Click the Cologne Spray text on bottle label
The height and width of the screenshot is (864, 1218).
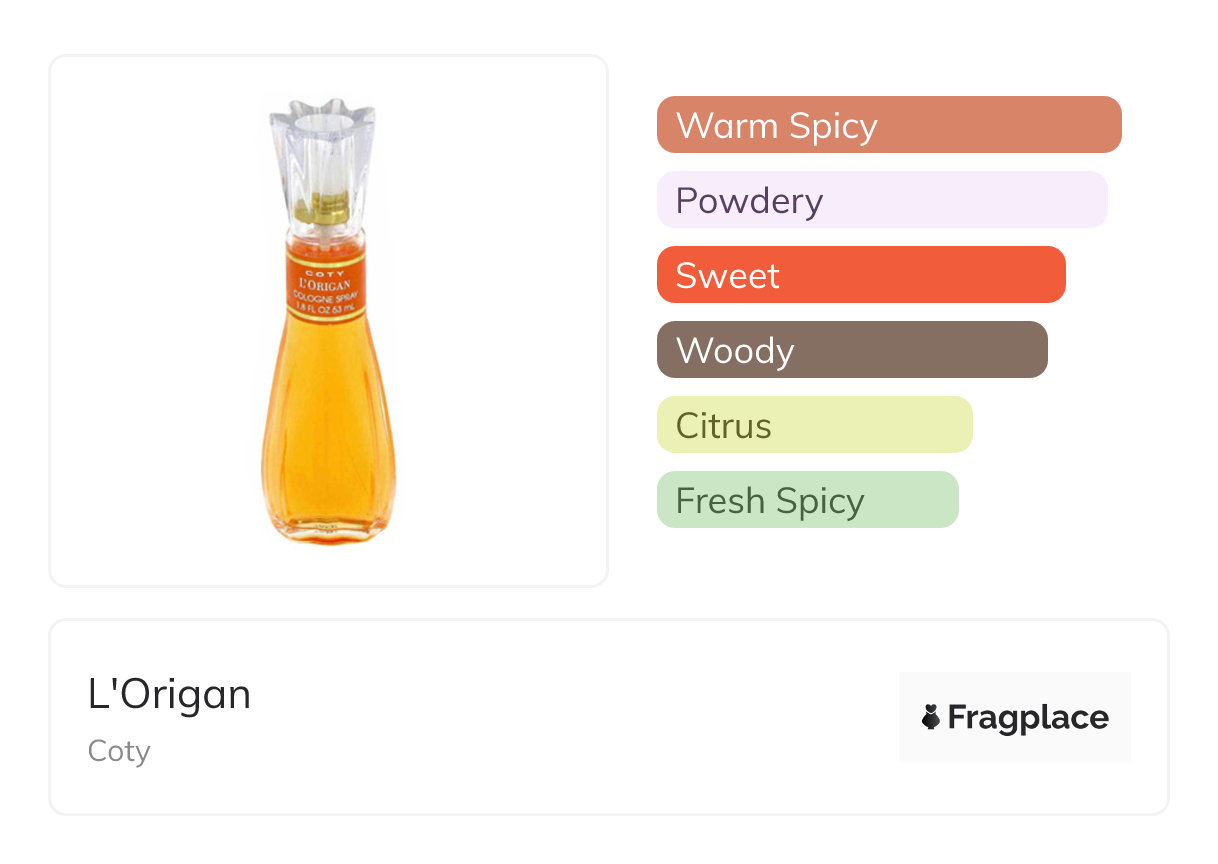[x=327, y=297]
